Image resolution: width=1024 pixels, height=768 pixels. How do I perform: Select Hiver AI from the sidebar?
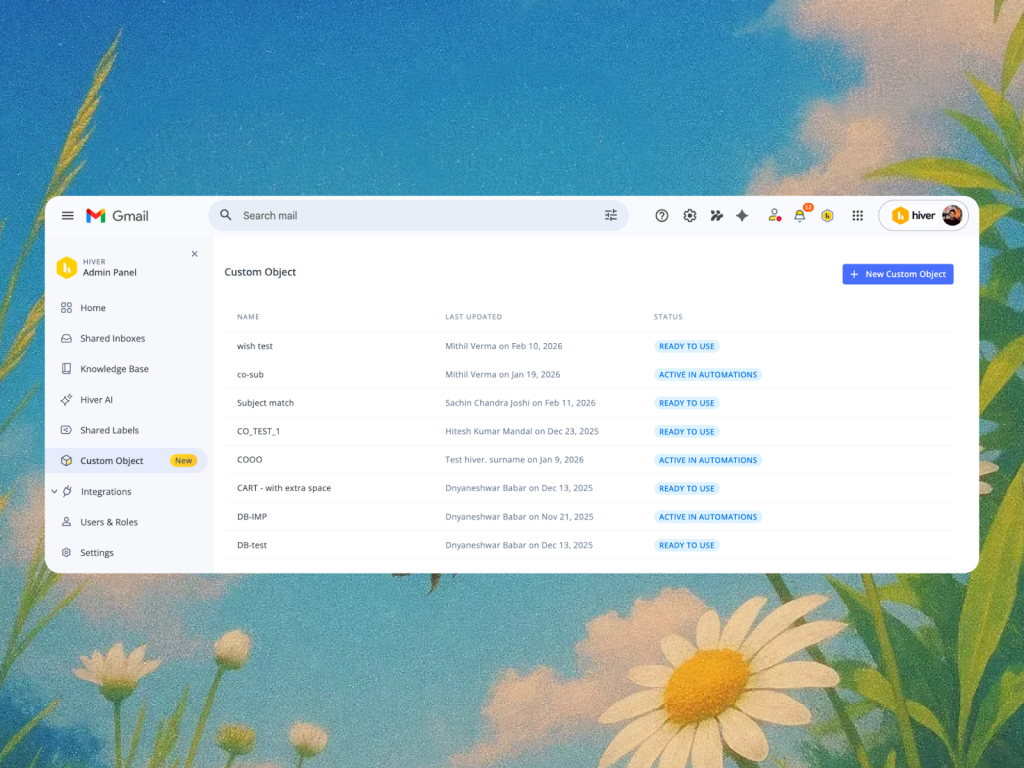tap(96, 400)
